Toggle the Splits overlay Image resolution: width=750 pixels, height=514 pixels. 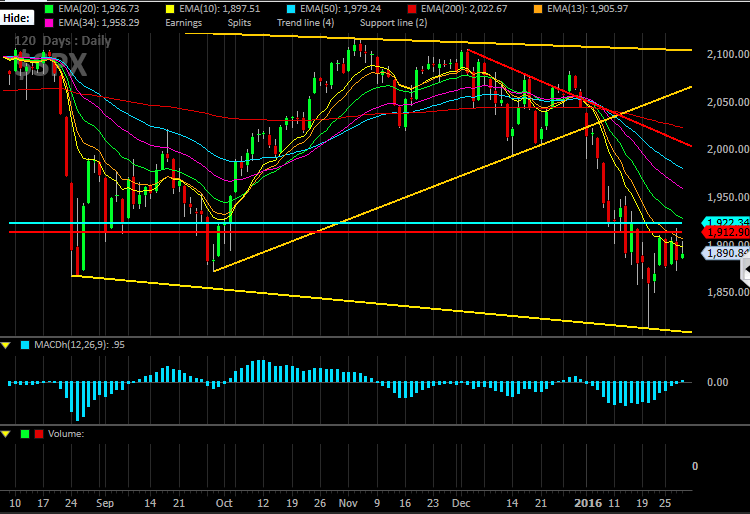tap(239, 22)
